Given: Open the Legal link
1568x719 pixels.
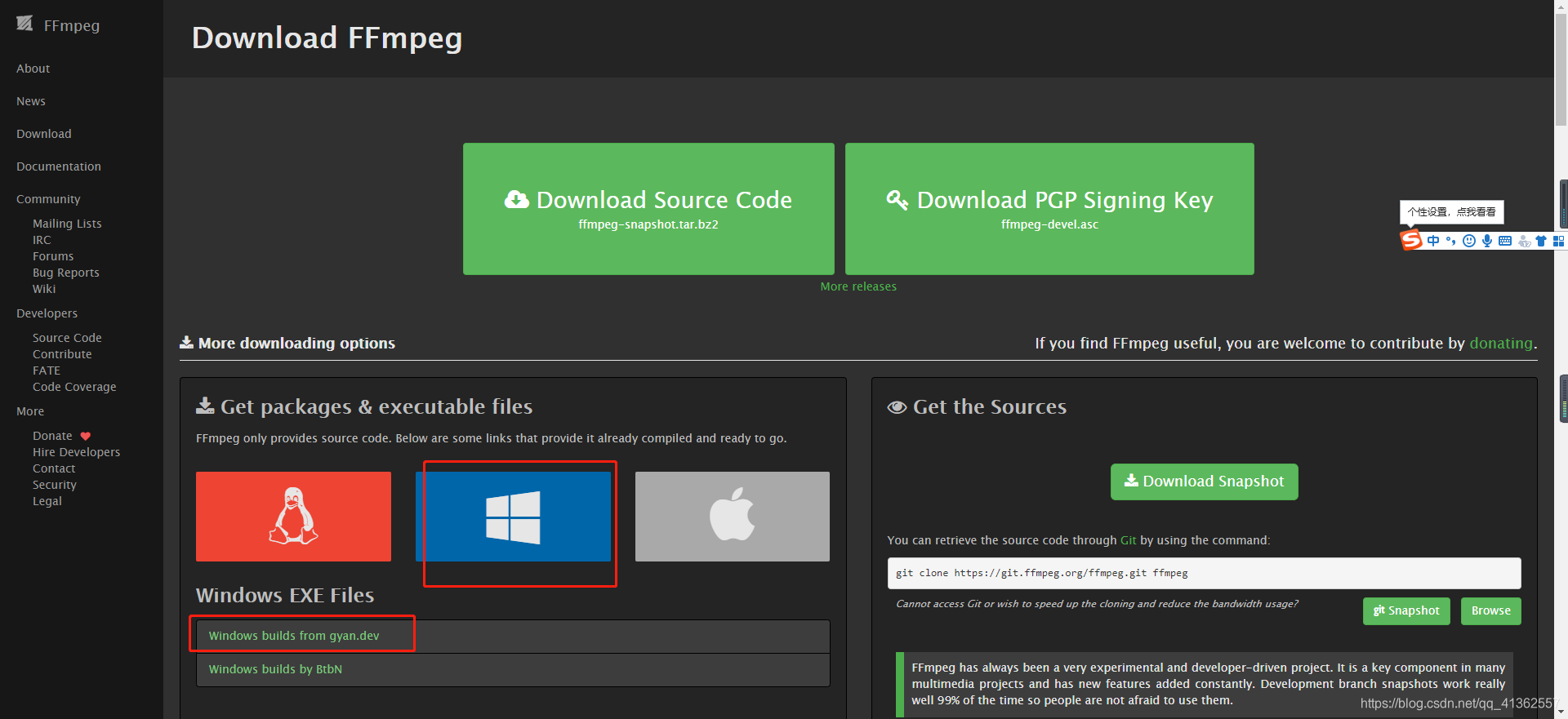Looking at the screenshot, I should [47, 501].
